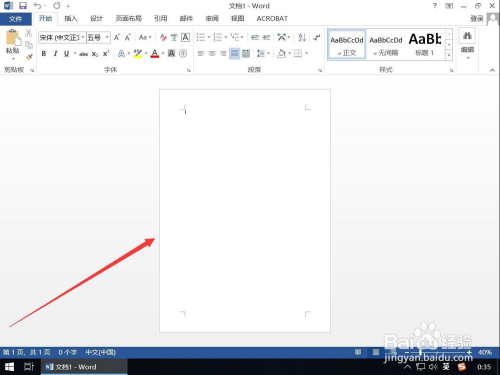This screenshot has height=375, width=500.
Task: Switch to the Page Layout tab
Action: (128, 19)
